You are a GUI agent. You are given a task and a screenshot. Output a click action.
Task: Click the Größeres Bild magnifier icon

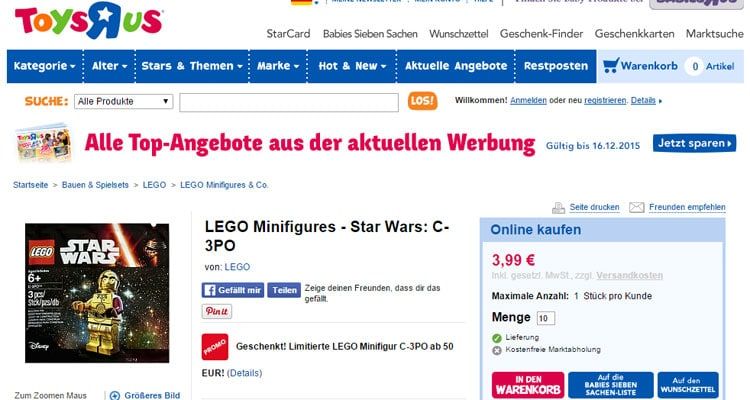pos(115,395)
